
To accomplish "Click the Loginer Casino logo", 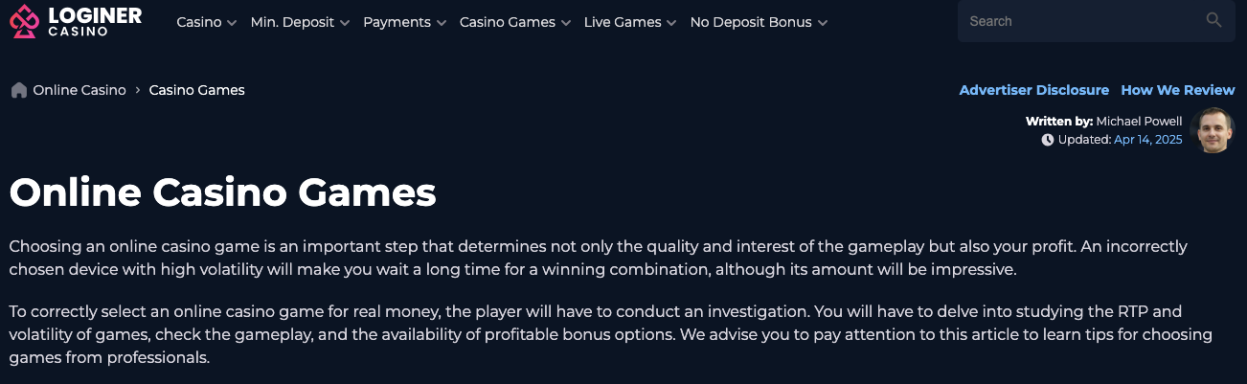I will (x=76, y=21).
